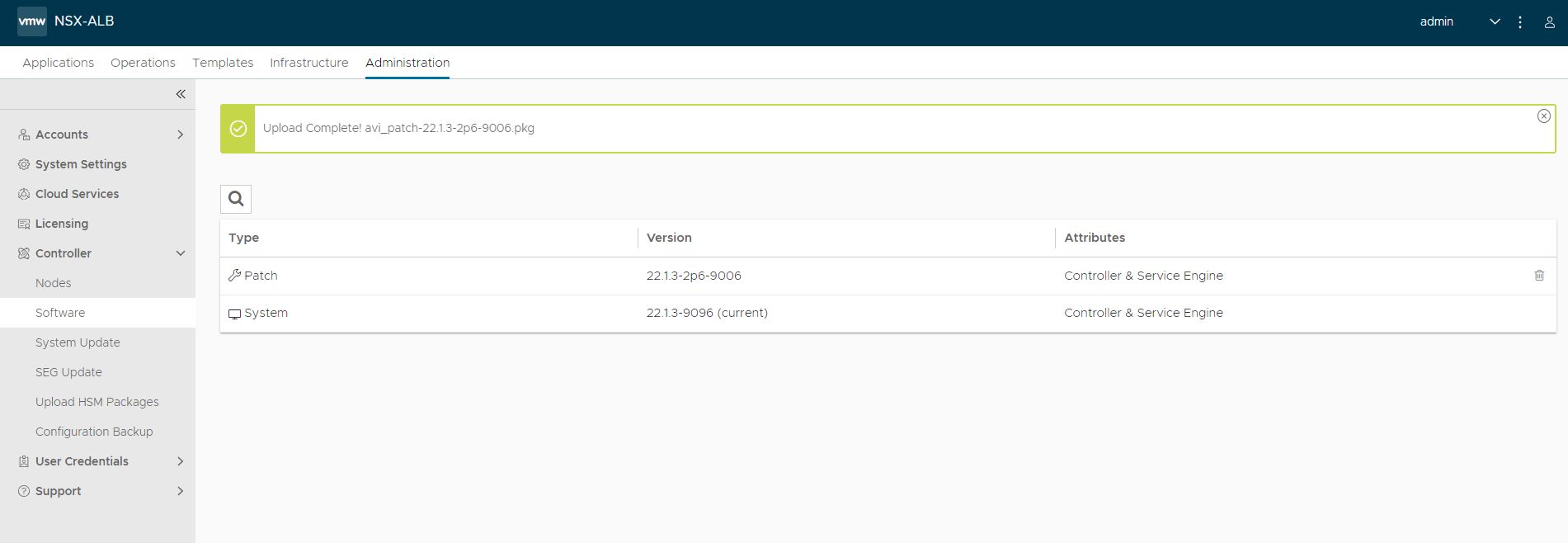Click the Support question-mark icon
The image size is (1568, 543).
pyautogui.click(x=24, y=491)
